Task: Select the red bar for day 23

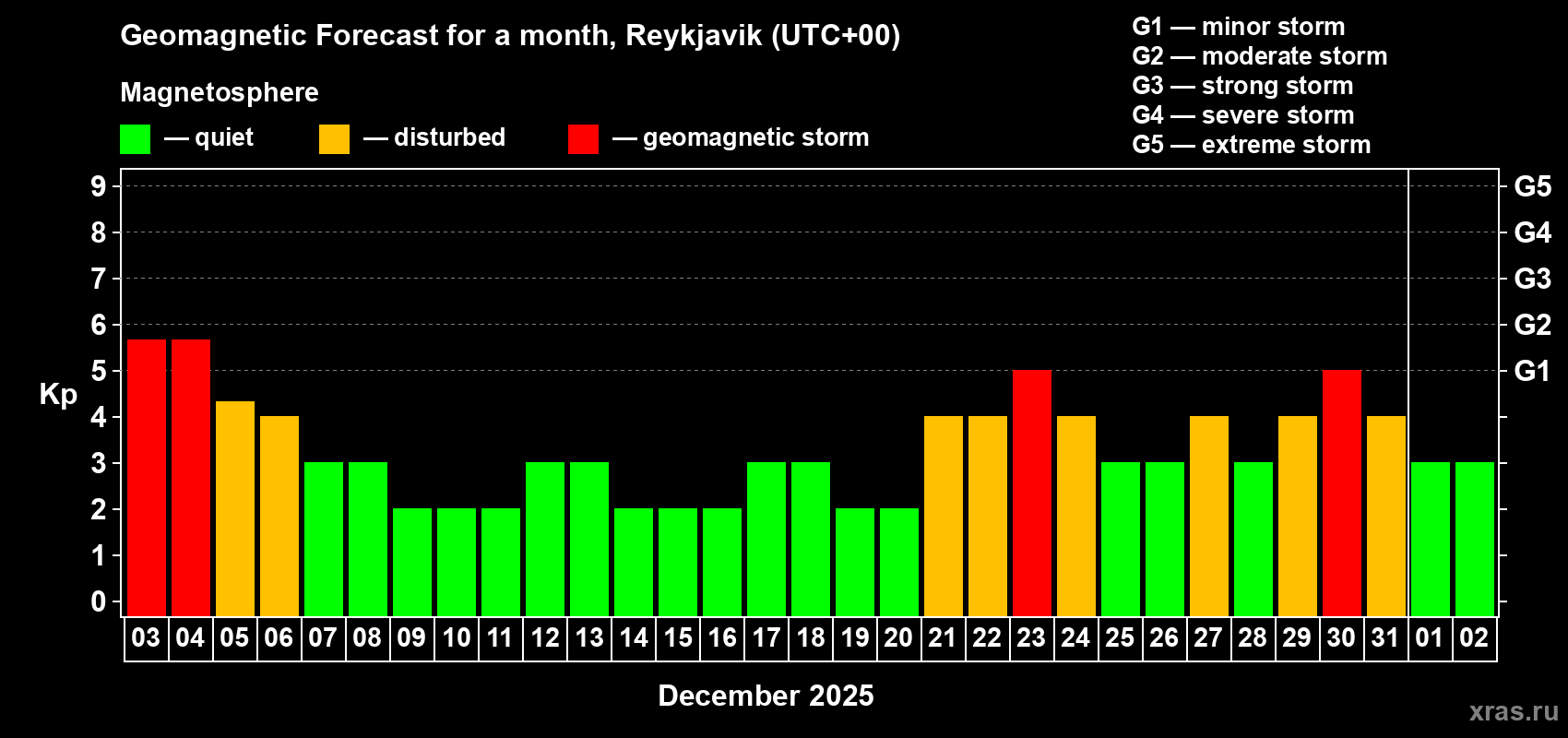Action: 1032,493
